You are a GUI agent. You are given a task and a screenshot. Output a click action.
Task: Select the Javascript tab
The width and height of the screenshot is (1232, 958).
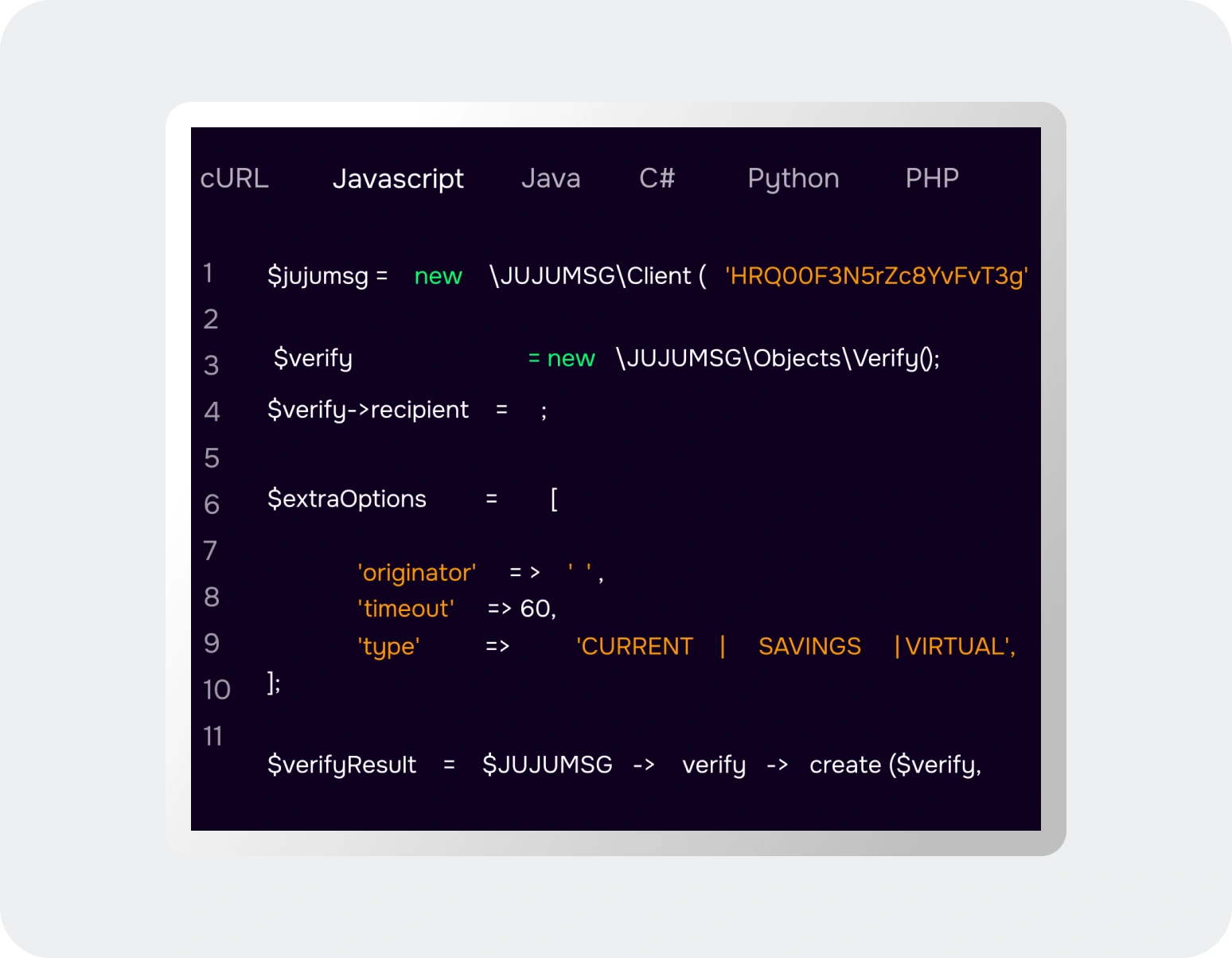398,178
